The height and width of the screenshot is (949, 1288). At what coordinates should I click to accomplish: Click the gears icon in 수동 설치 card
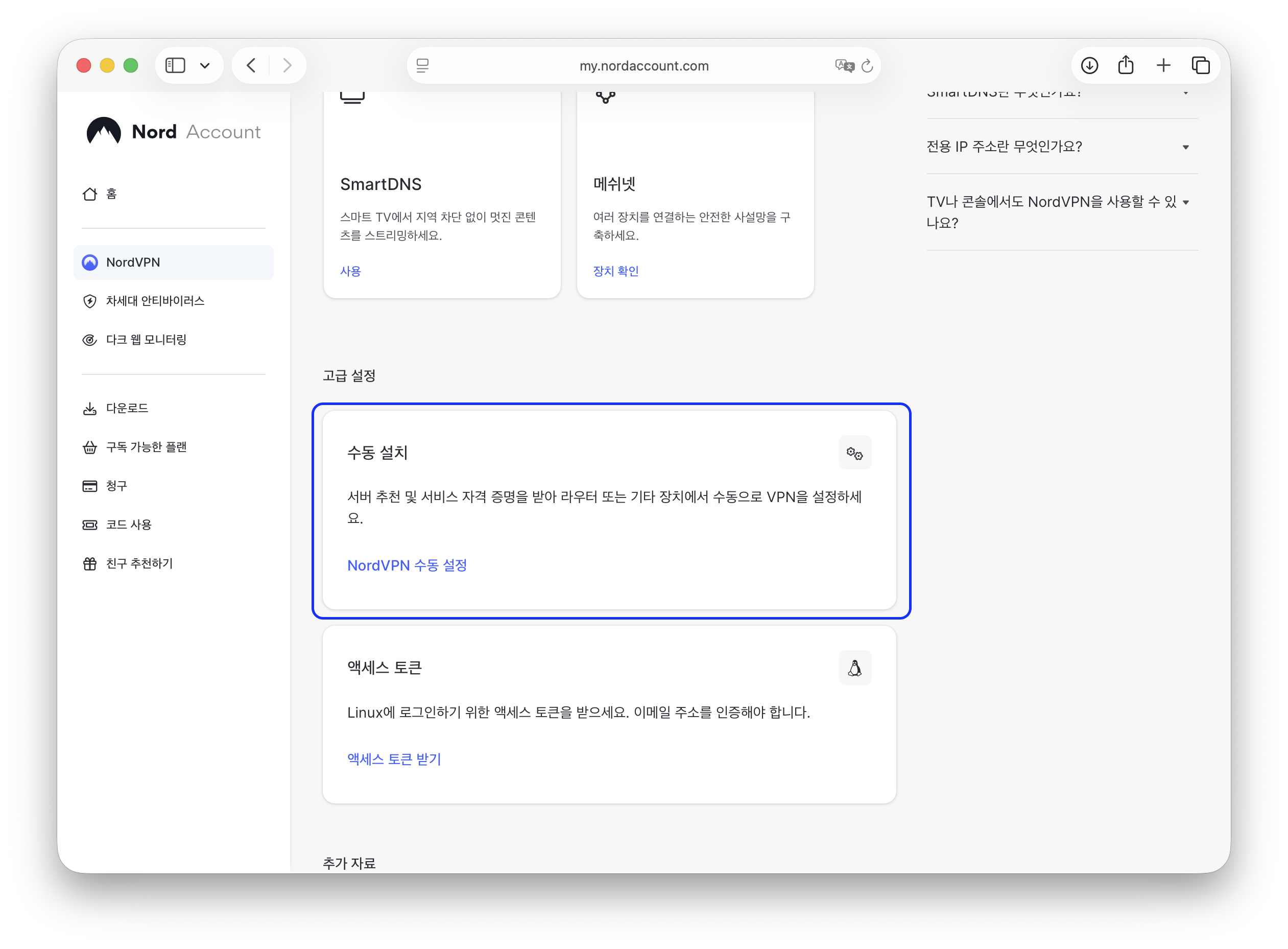click(854, 453)
